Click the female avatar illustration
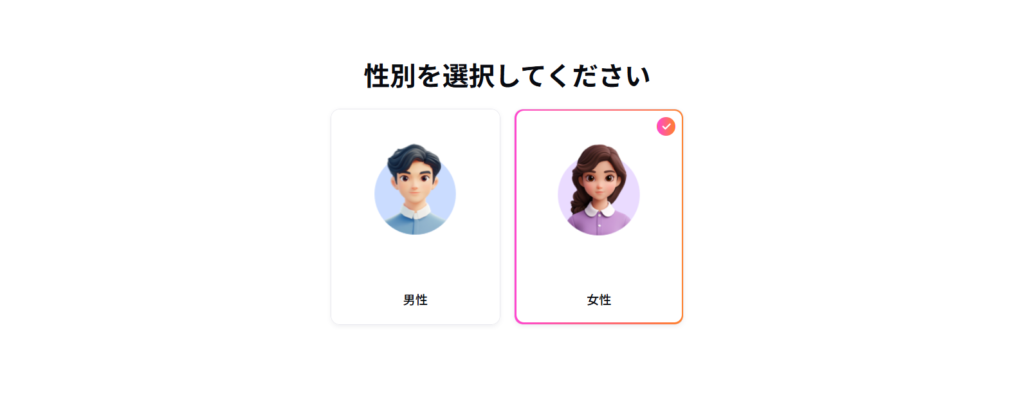The height and width of the screenshot is (415, 1024). pos(598,190)
